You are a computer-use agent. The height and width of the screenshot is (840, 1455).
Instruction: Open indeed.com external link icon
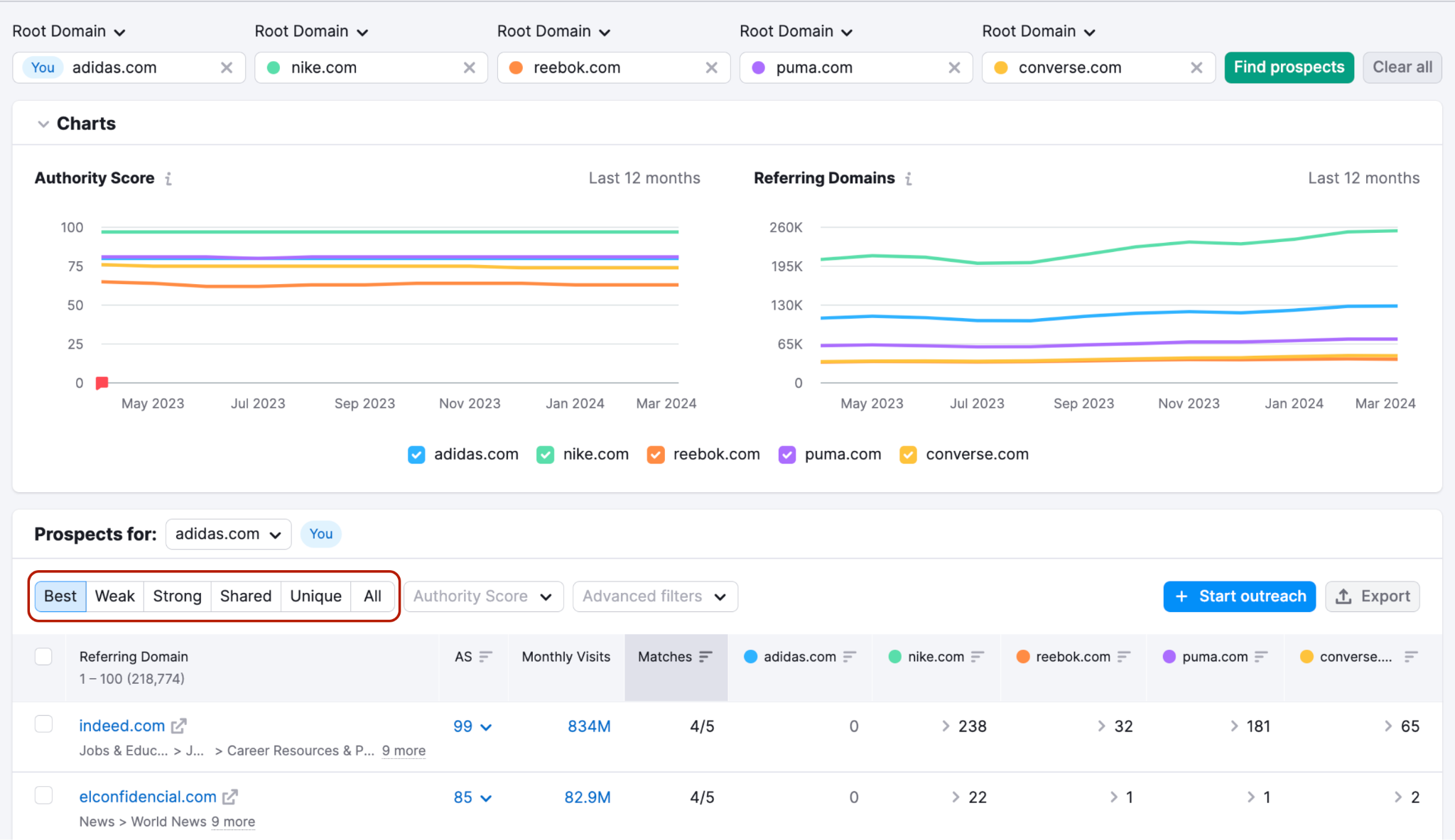pos(179,726)
